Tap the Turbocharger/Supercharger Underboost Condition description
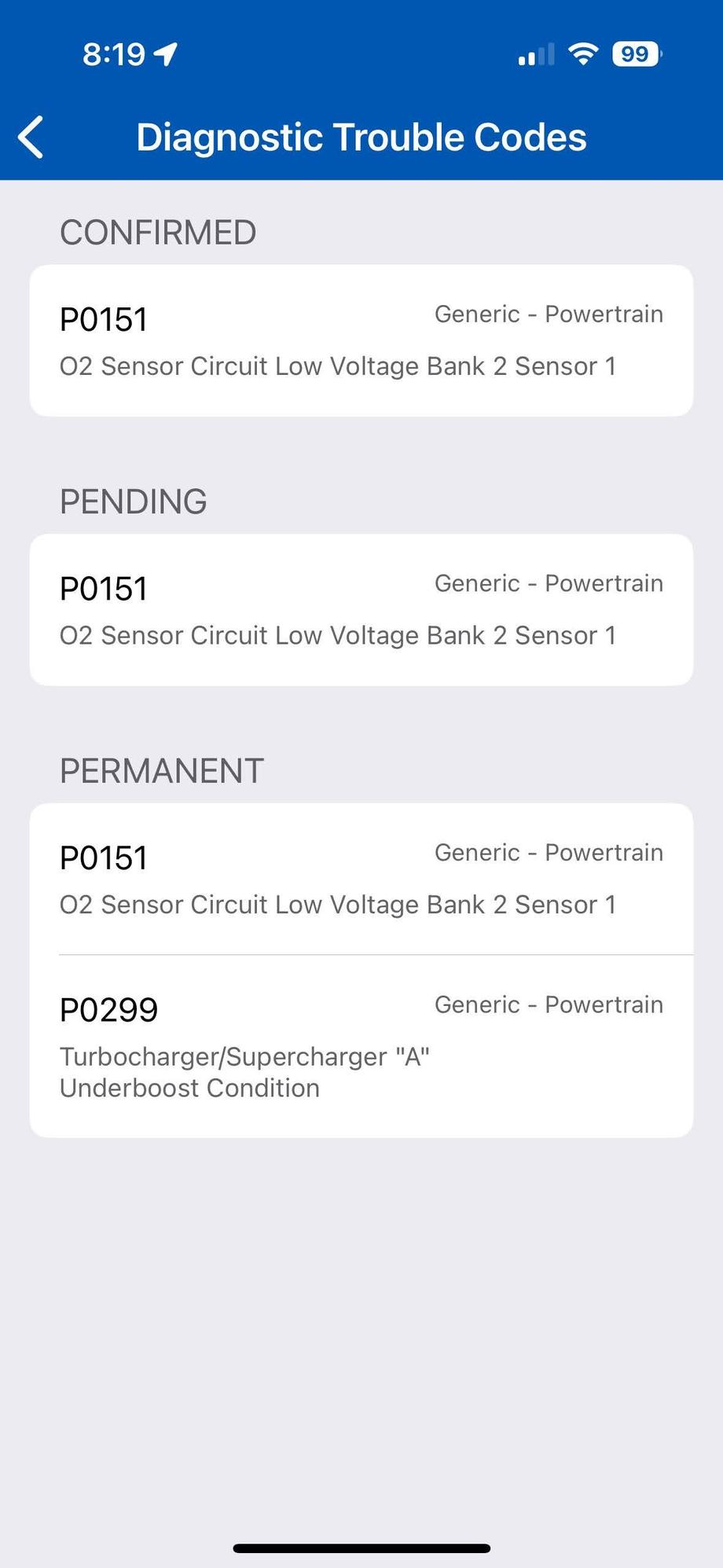 [244, 1072]
